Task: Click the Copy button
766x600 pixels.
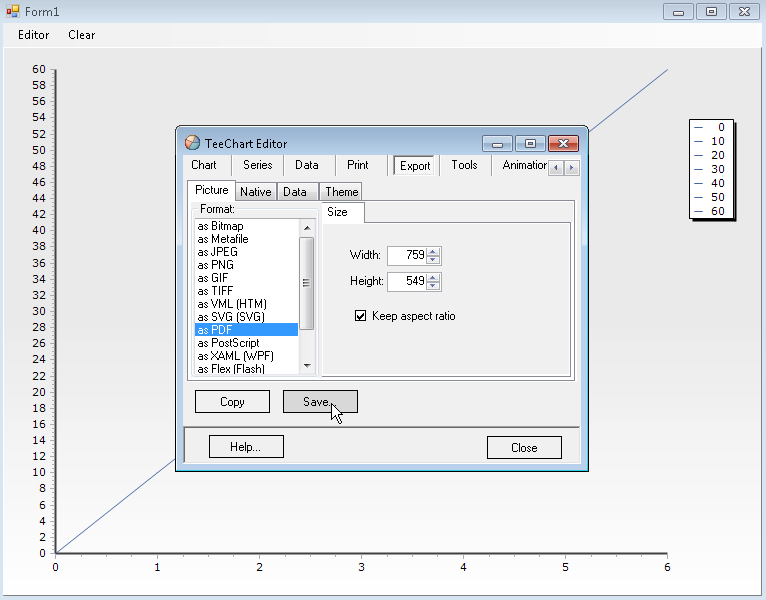Action: pos(232,402)
